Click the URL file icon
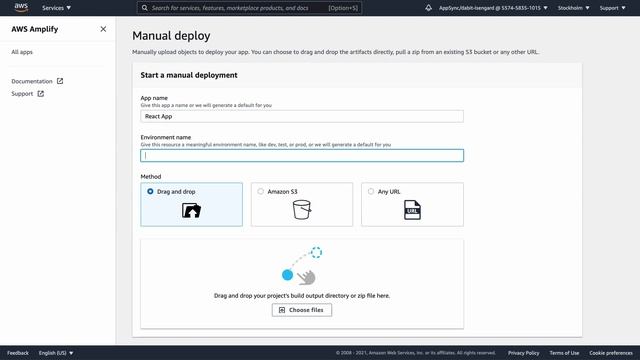The height and width of the screenshot is (360, 640). [x=412, y=210]
